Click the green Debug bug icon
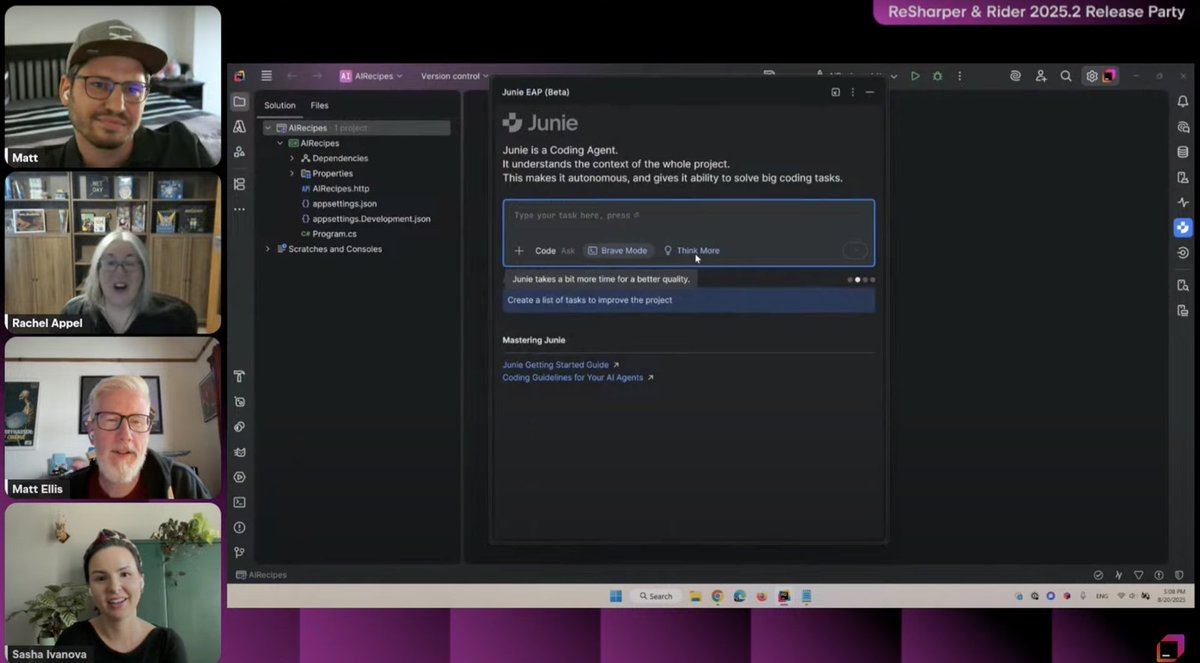The height and width of the screenshot is (663, 1200). 937,76
